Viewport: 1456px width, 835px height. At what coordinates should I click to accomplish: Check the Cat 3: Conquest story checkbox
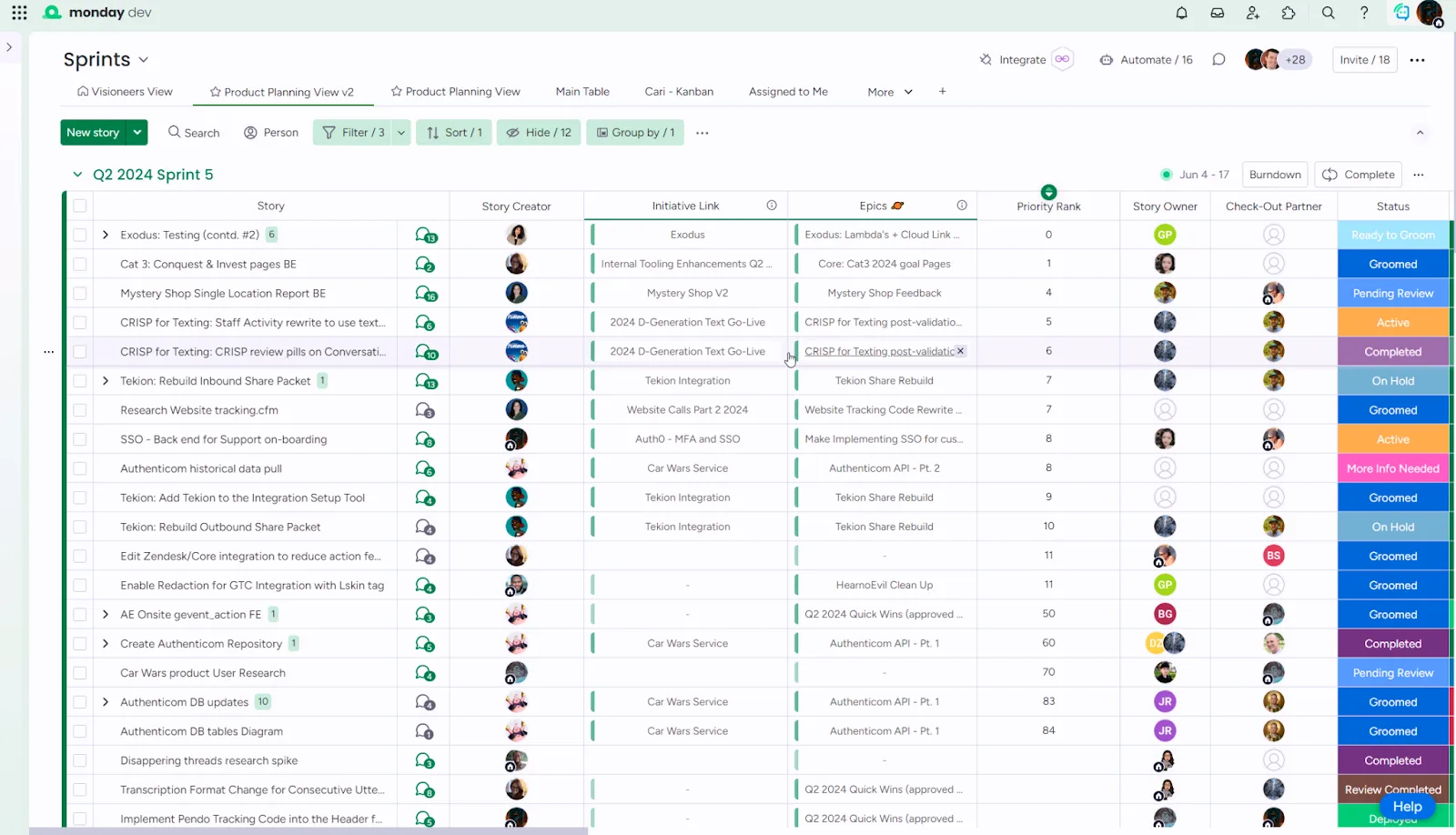pyautogui.click(x=80, y=264)
